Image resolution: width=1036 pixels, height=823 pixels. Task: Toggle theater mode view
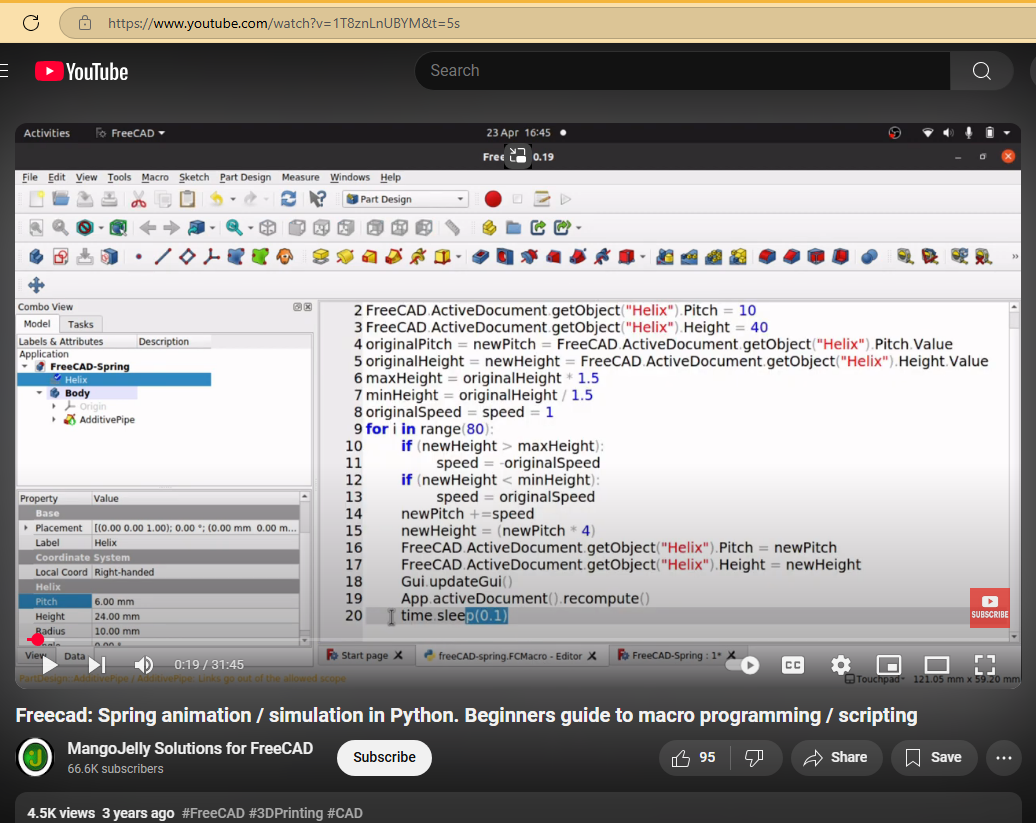(x=936, y=665)
